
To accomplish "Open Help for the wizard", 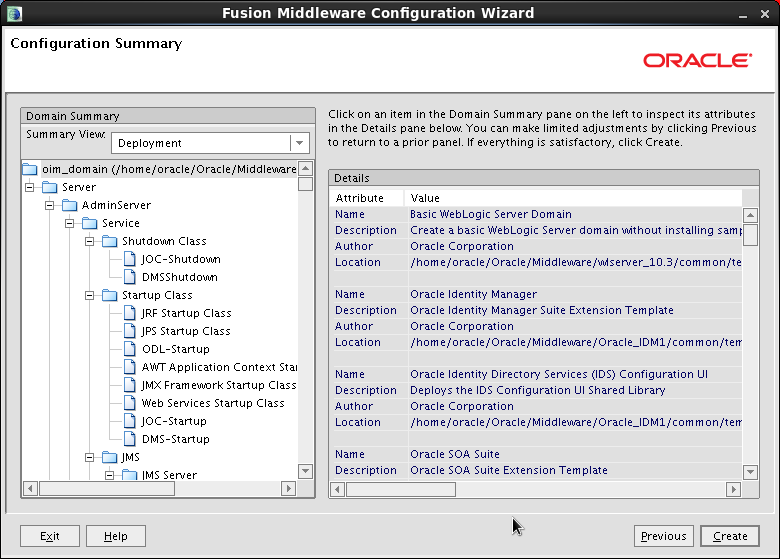I will [116, 536].
